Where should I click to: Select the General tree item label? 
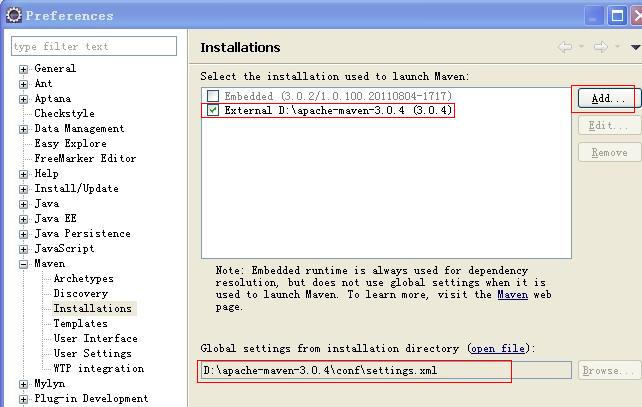55,68
